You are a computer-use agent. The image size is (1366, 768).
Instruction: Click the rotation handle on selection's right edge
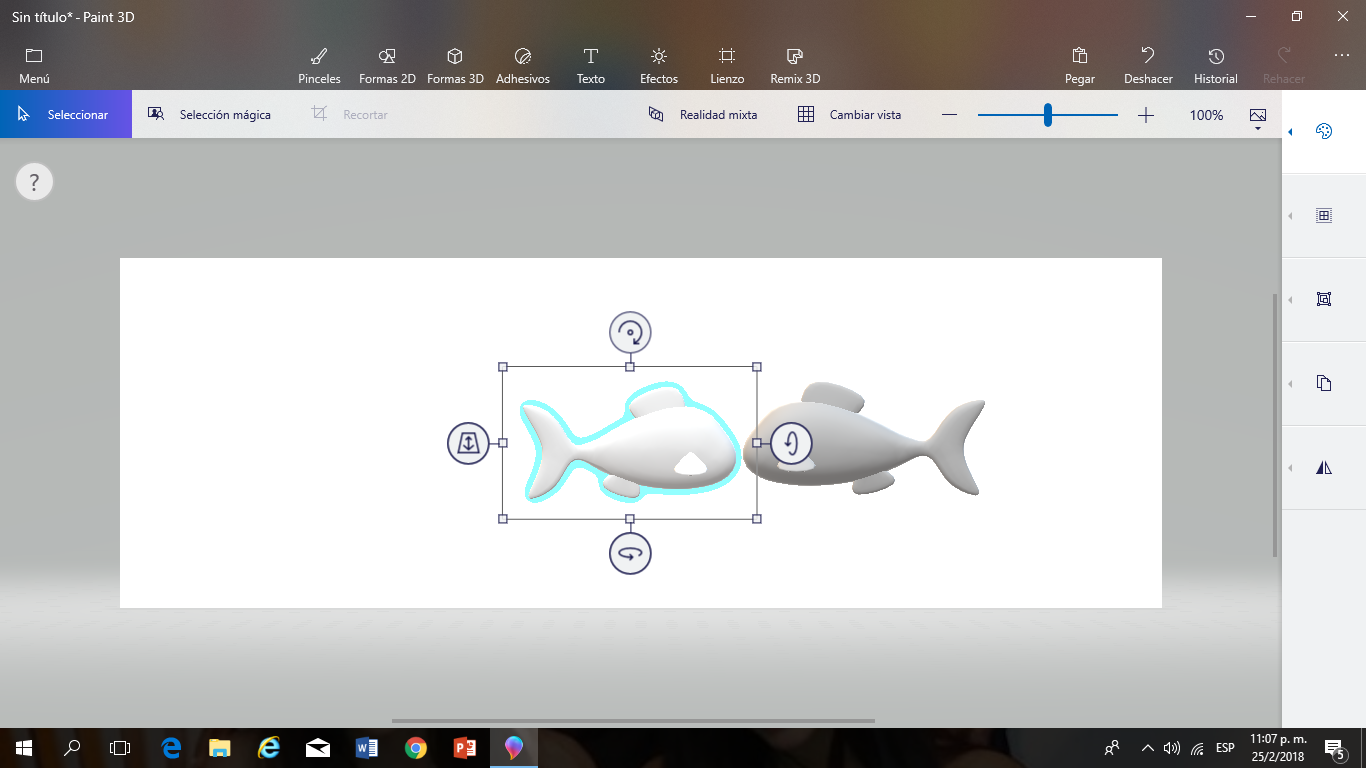tap(791, 443)
